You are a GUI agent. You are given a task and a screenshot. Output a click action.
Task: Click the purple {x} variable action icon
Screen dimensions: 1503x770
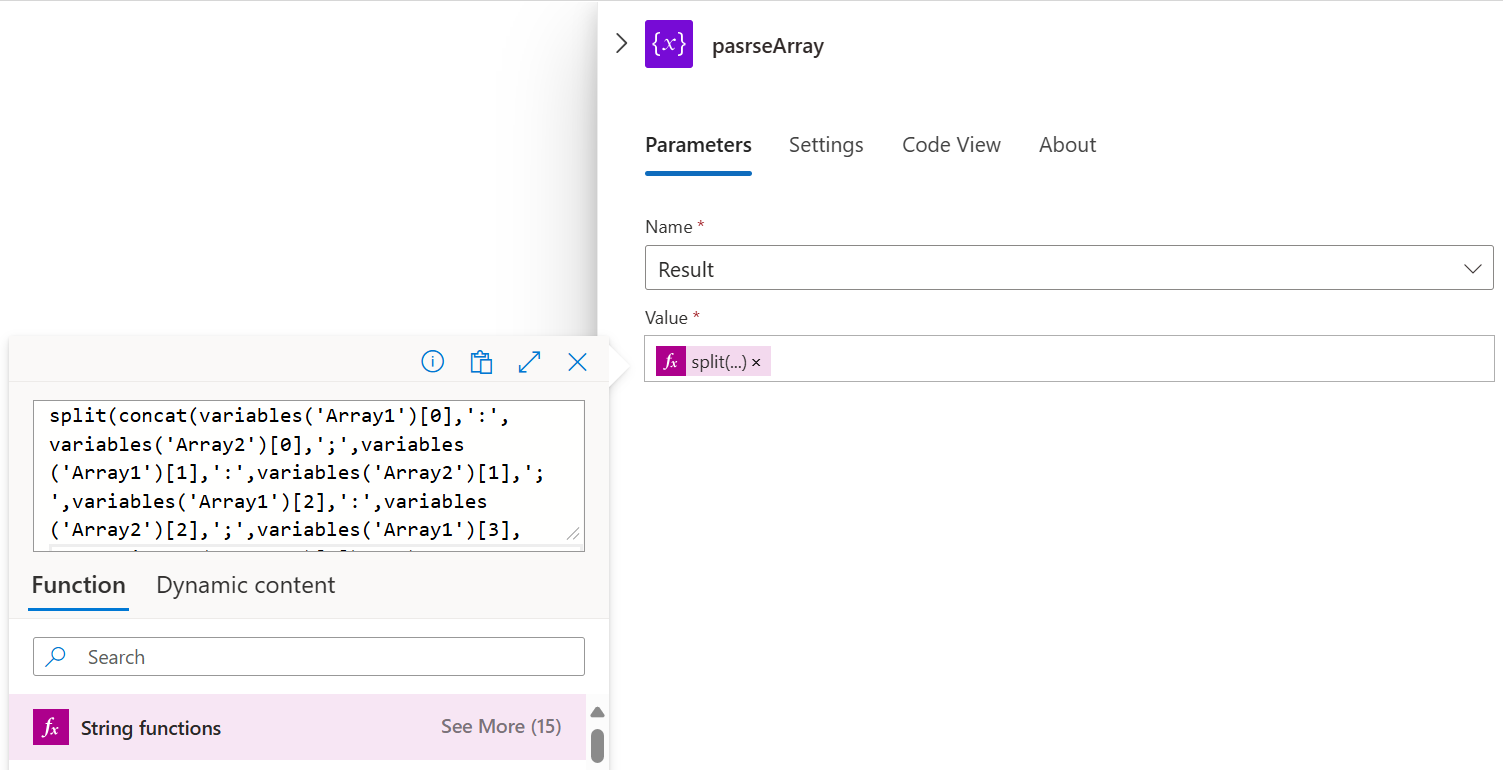click(668, 44)
